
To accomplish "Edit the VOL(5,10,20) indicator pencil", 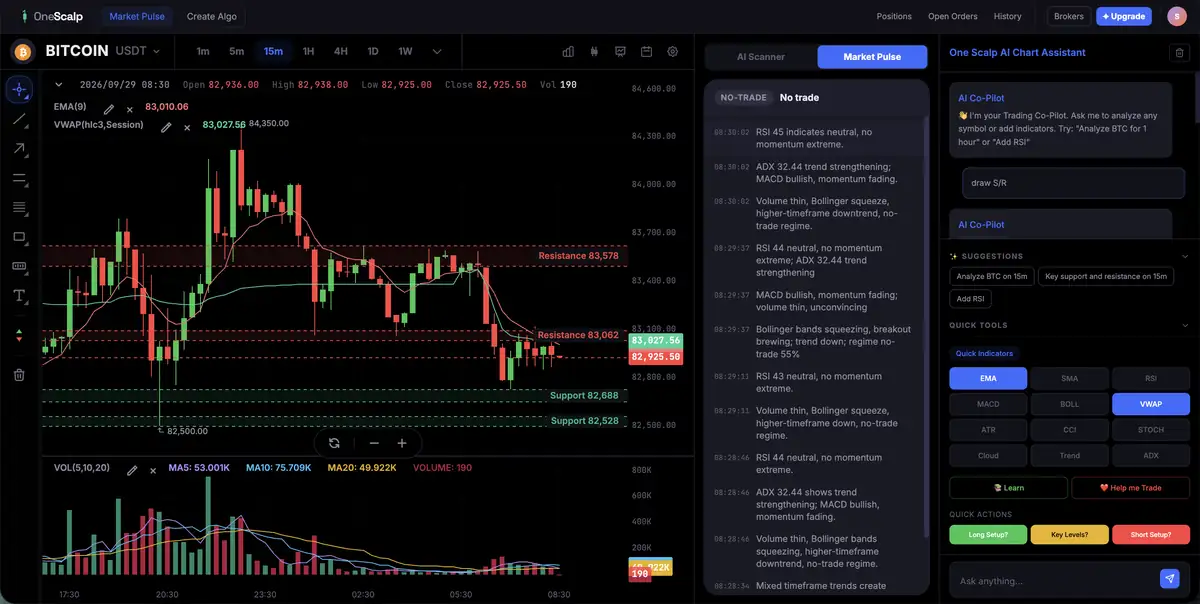I will click(132, 470).
